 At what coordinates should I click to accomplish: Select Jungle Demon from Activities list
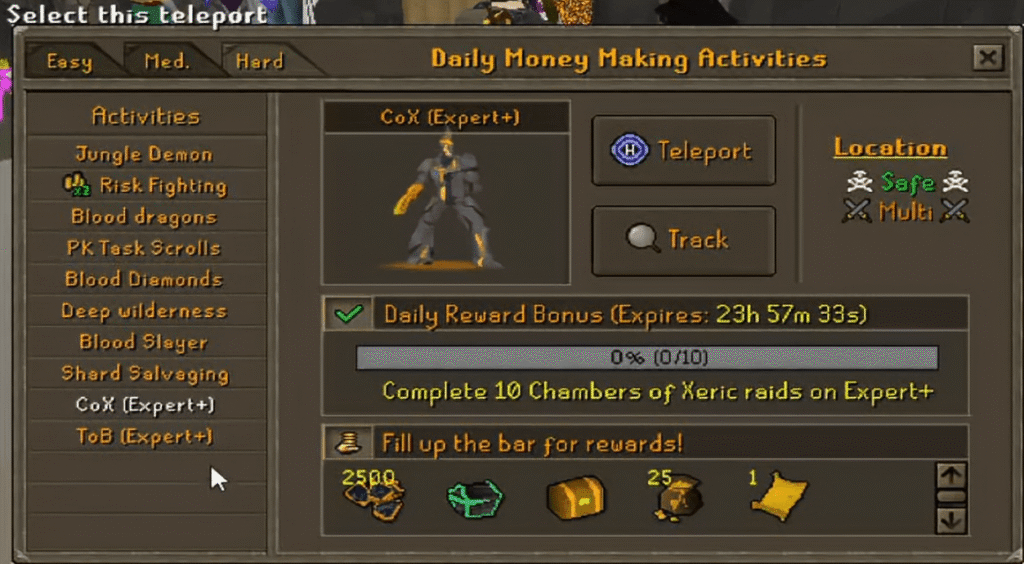[144, 154]
